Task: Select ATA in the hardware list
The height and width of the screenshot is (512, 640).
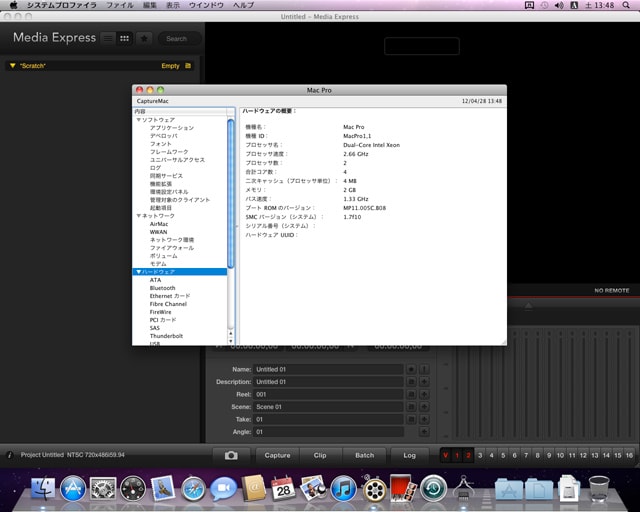Action: coord(155,280)
